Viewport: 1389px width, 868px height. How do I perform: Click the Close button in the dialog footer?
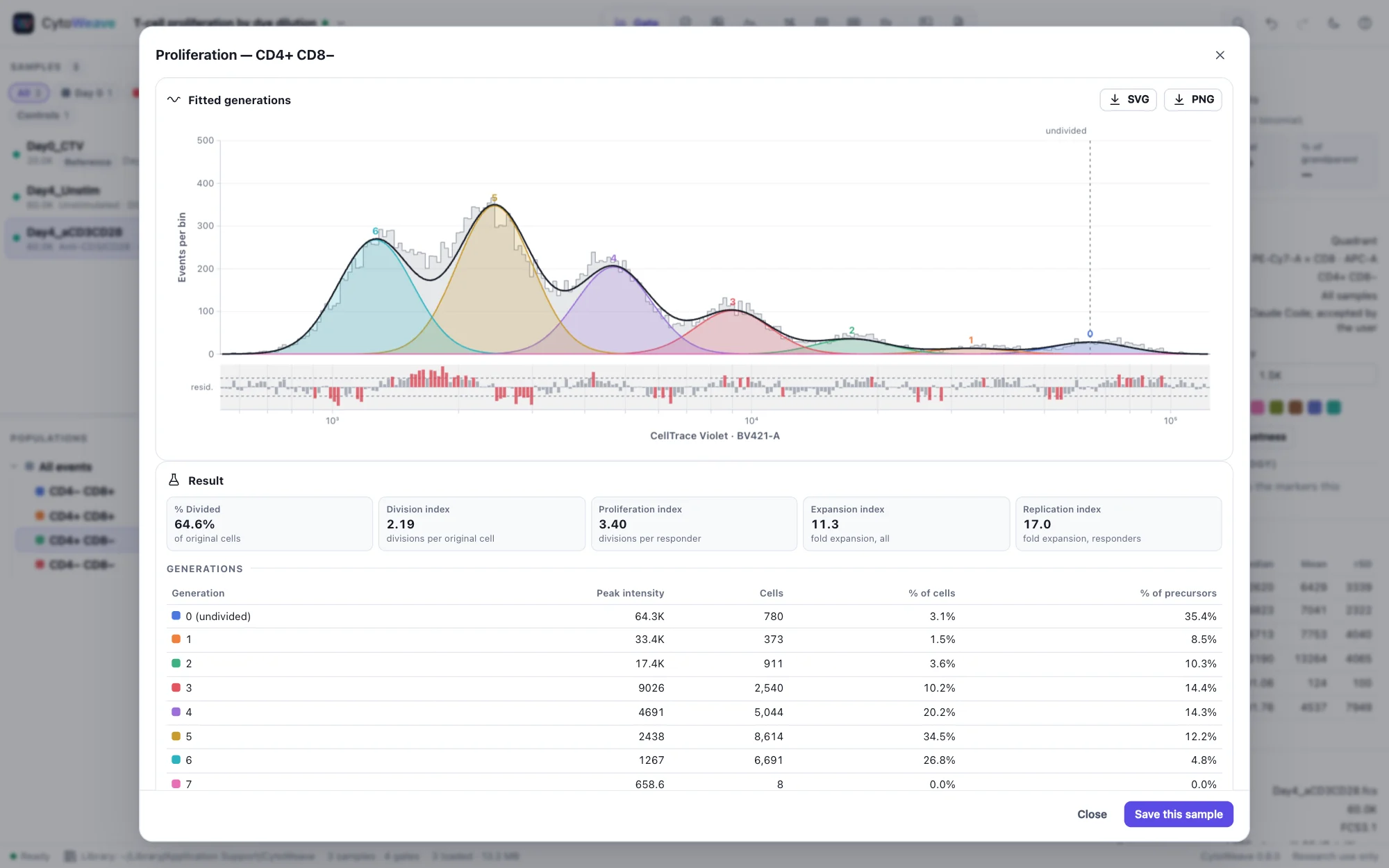[1092, 814]
